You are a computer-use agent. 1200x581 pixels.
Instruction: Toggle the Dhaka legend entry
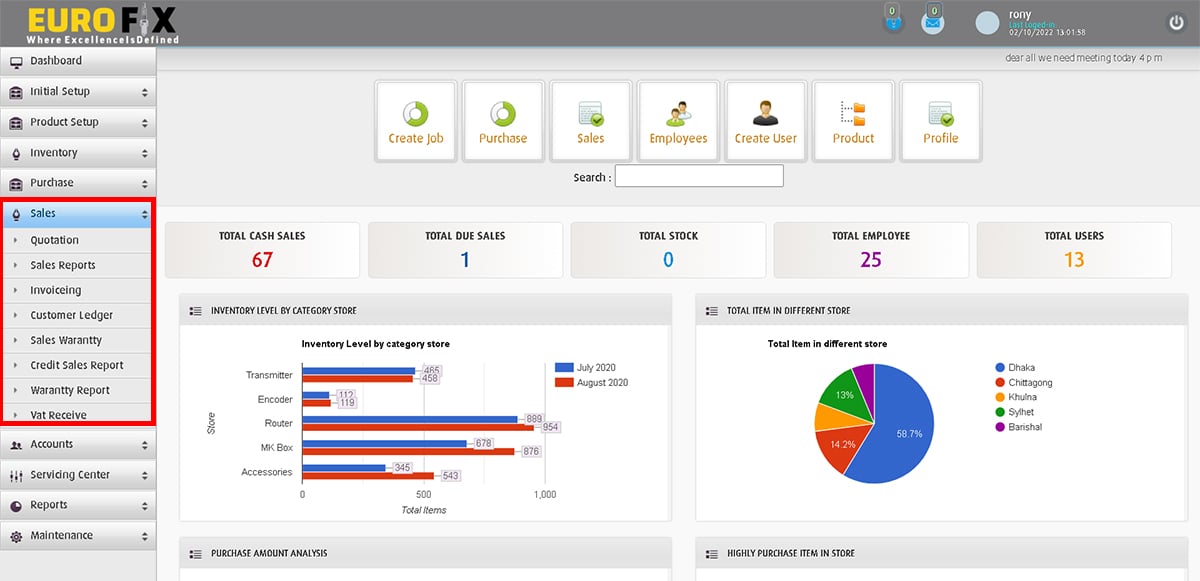[x=1021, y=367]
